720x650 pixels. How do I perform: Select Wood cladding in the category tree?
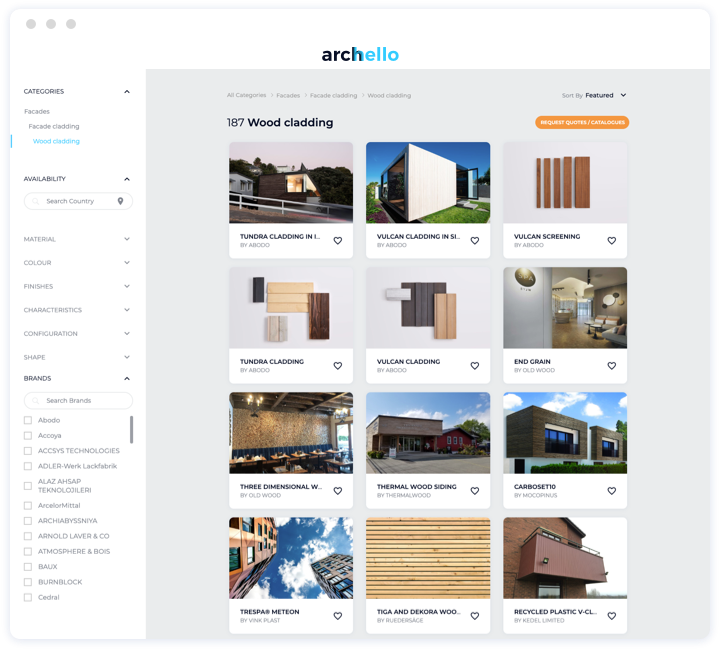pyautogui.click(x=56, y=141)
